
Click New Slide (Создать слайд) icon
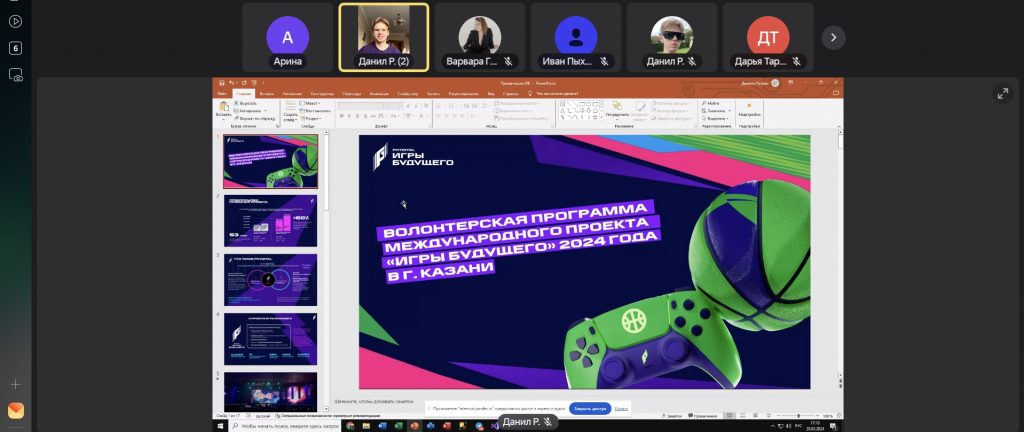pyautogui.click(x=291, y=106)
